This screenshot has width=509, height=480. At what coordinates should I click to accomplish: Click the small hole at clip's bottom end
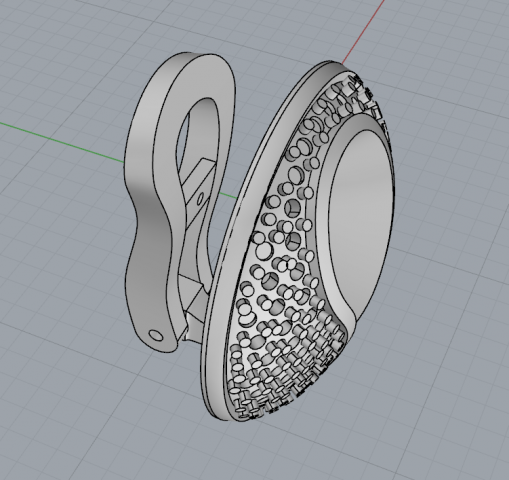155,335
